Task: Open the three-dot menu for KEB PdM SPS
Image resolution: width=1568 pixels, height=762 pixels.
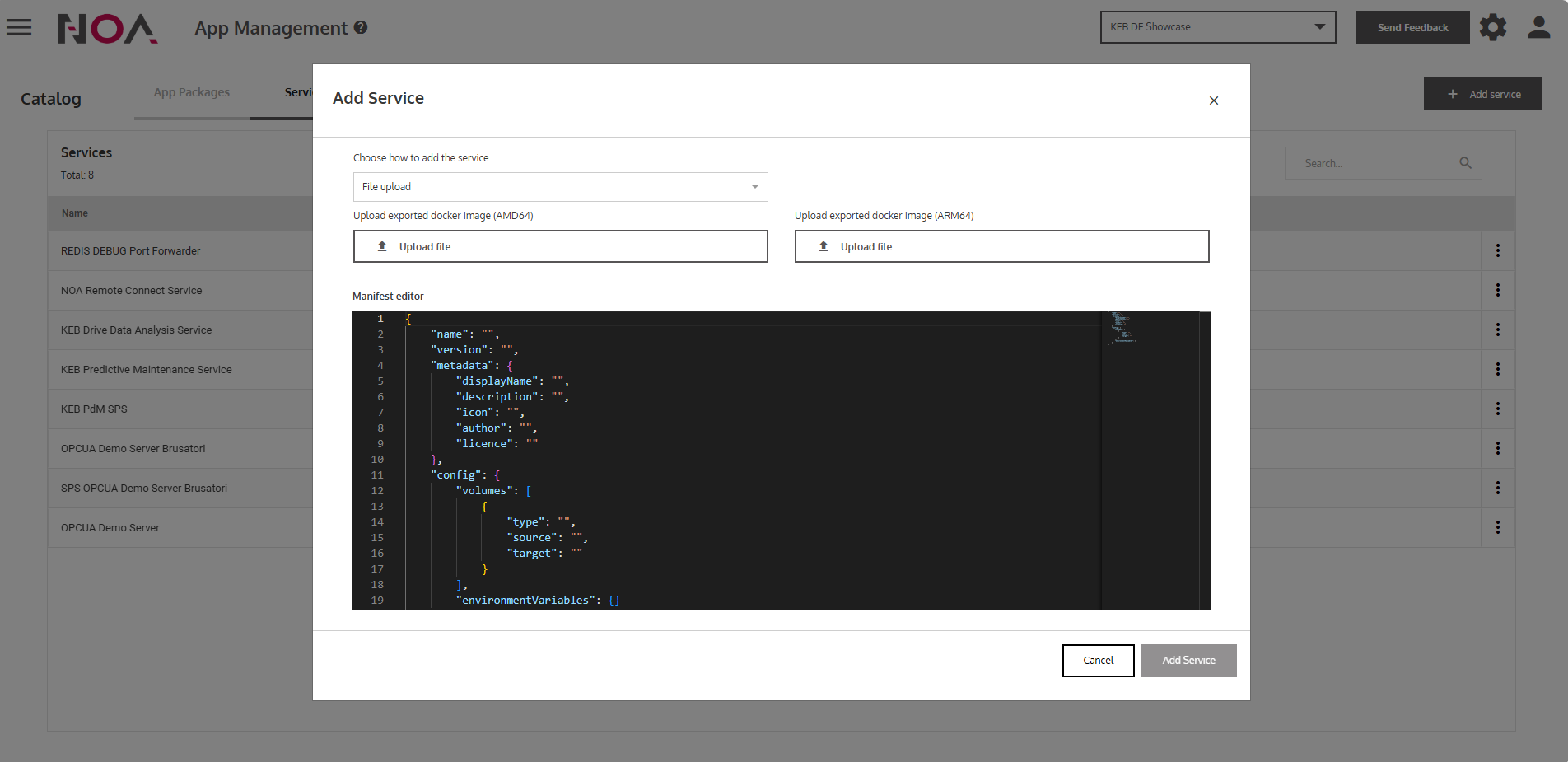Action: pos(1497,409)
